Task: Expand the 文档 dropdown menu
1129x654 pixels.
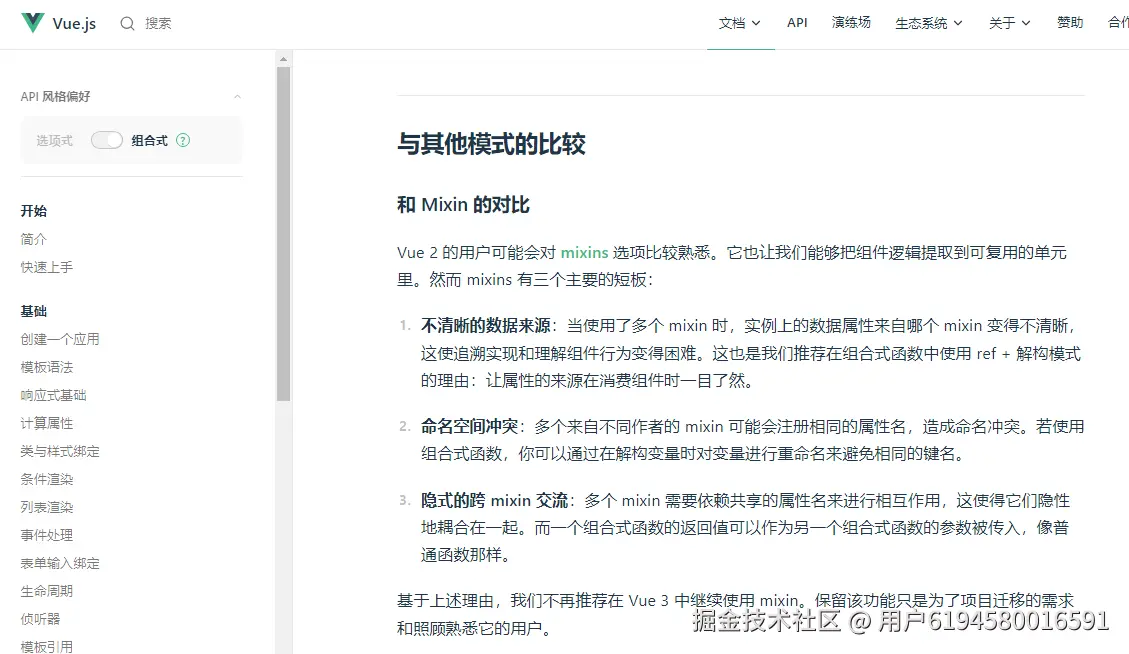Action: 739,24
